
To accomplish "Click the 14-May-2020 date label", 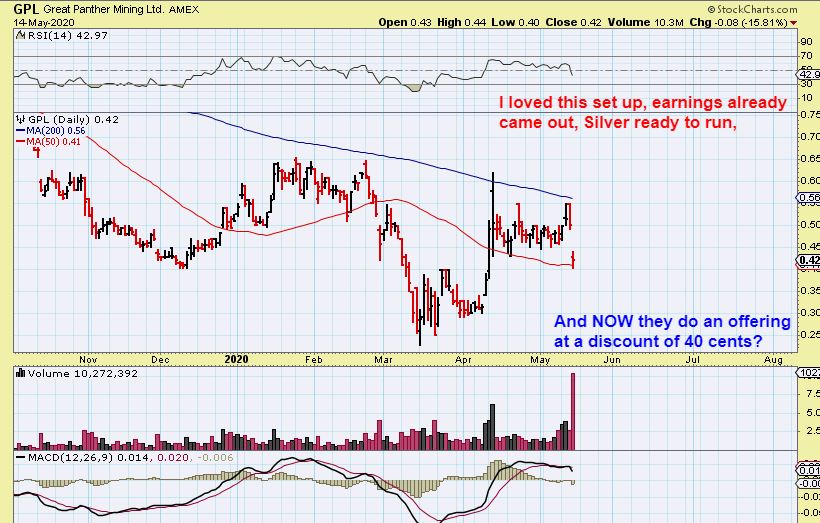I will pyautogui.click(x=44, y=22).
